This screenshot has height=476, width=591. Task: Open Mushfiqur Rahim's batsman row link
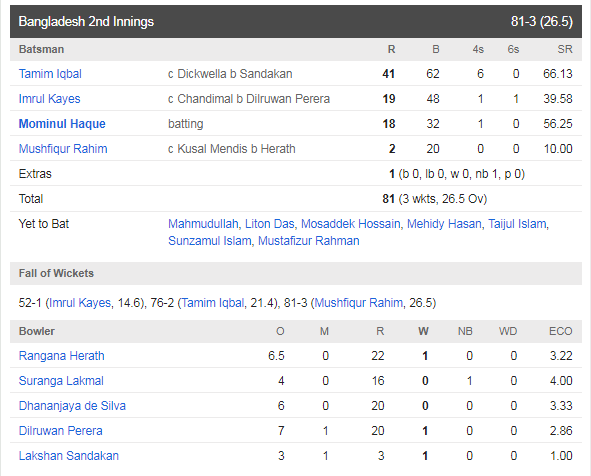pos(63,149)
